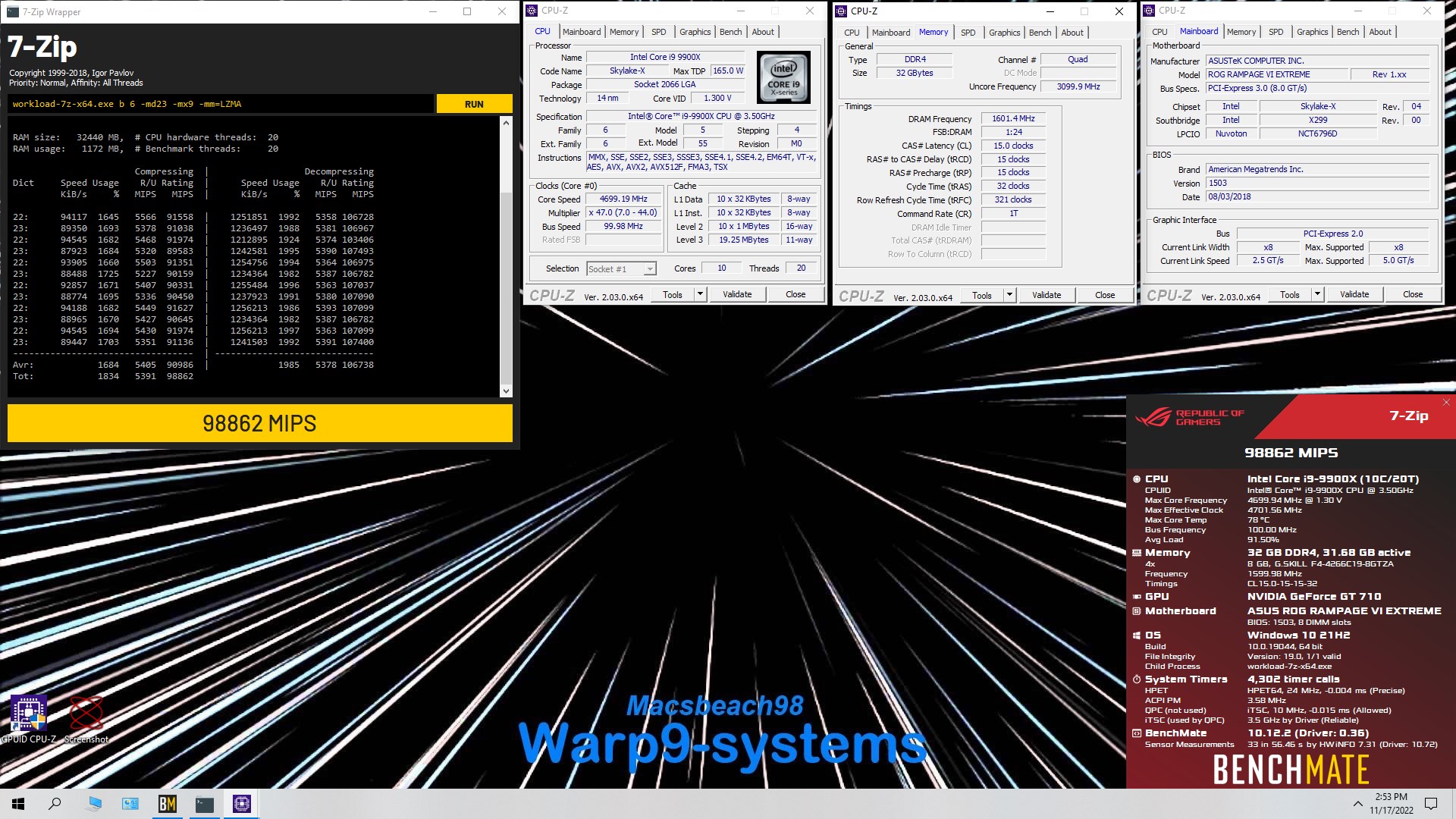Click the DRAM Frequency 1601.4 MHz value

point(1013,119)
